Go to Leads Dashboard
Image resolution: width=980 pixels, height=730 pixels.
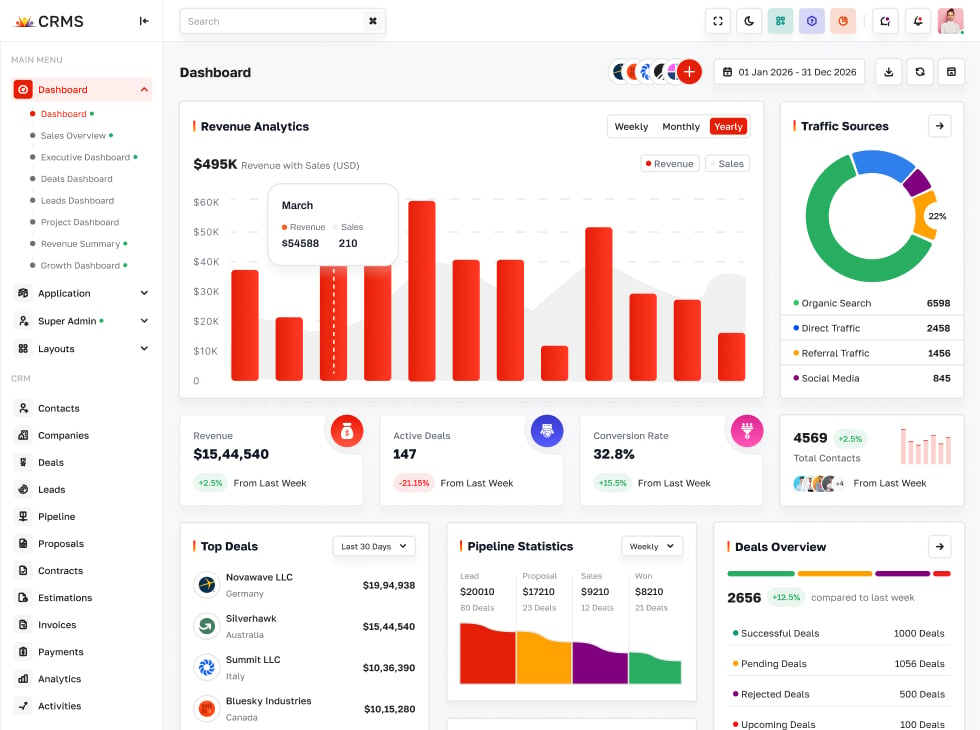(x=78, y=201)
